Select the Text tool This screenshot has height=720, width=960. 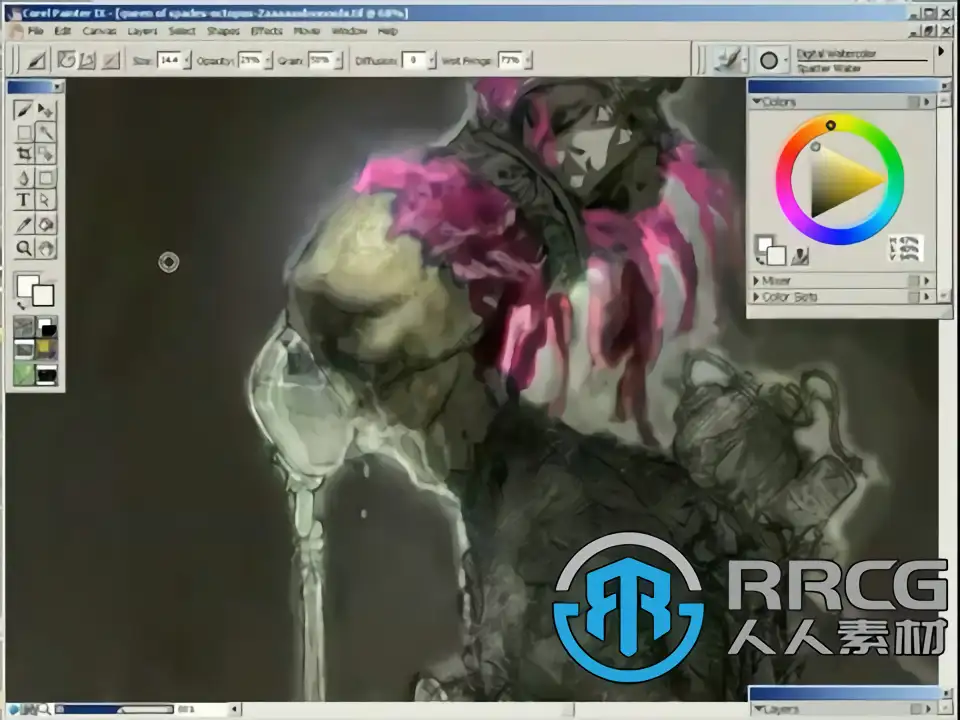[23, 200]
